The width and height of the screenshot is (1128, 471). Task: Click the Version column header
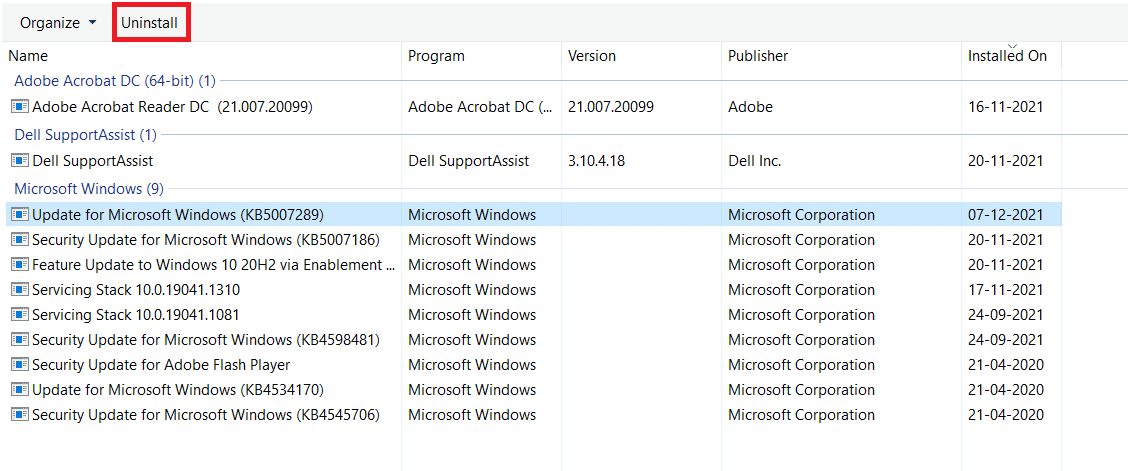591,56
